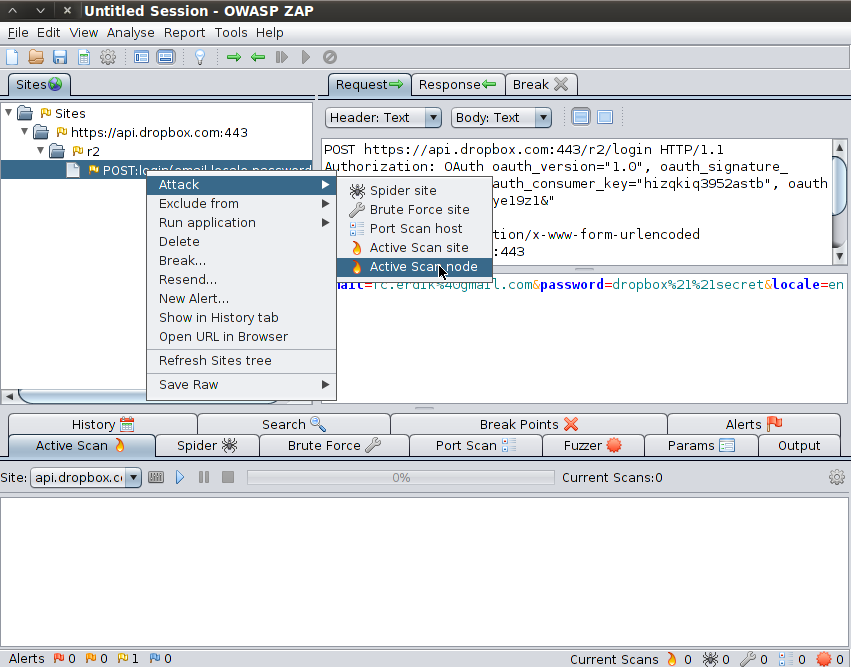Click the Persist Session save icon
This screenshot has width=851, height=667.
pos(60,57)
